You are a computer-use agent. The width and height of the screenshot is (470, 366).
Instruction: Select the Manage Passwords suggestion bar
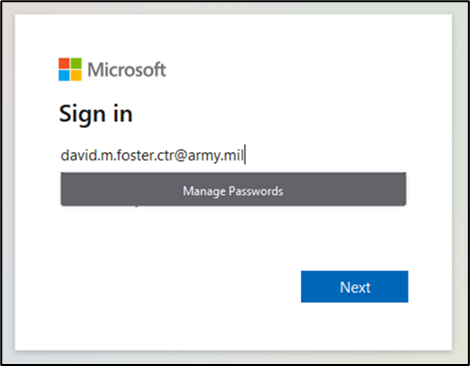(233, 189)
